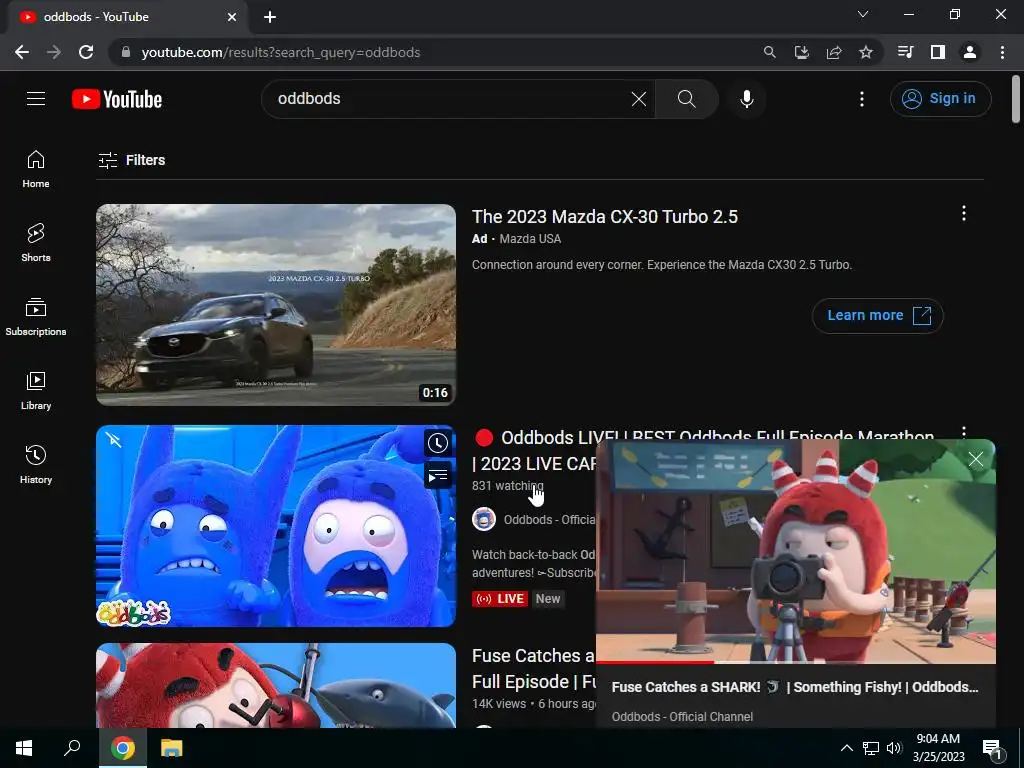Viewport: 1024px width, 768px height.
Task: Share this page via the share icon
Action: point(833,52)
